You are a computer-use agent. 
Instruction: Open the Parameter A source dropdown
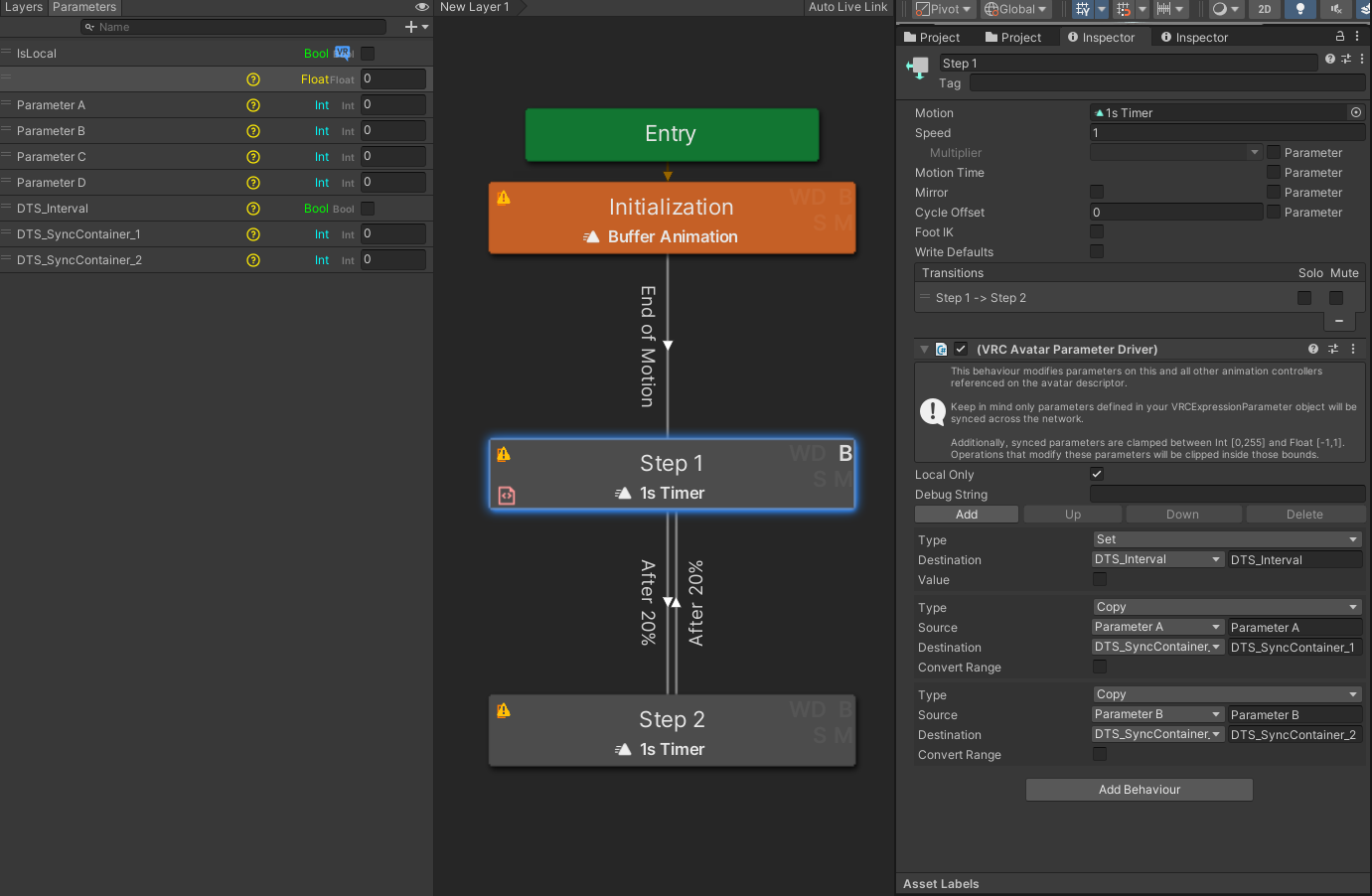[1157, 627]
